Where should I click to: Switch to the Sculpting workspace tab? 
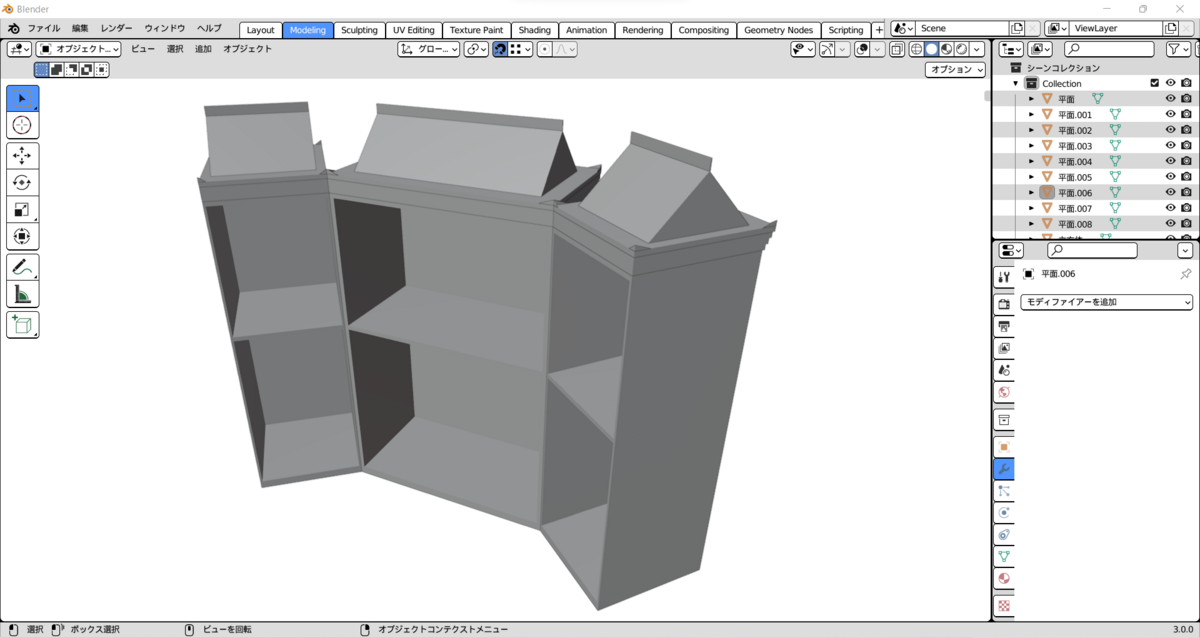coord(359,30)
